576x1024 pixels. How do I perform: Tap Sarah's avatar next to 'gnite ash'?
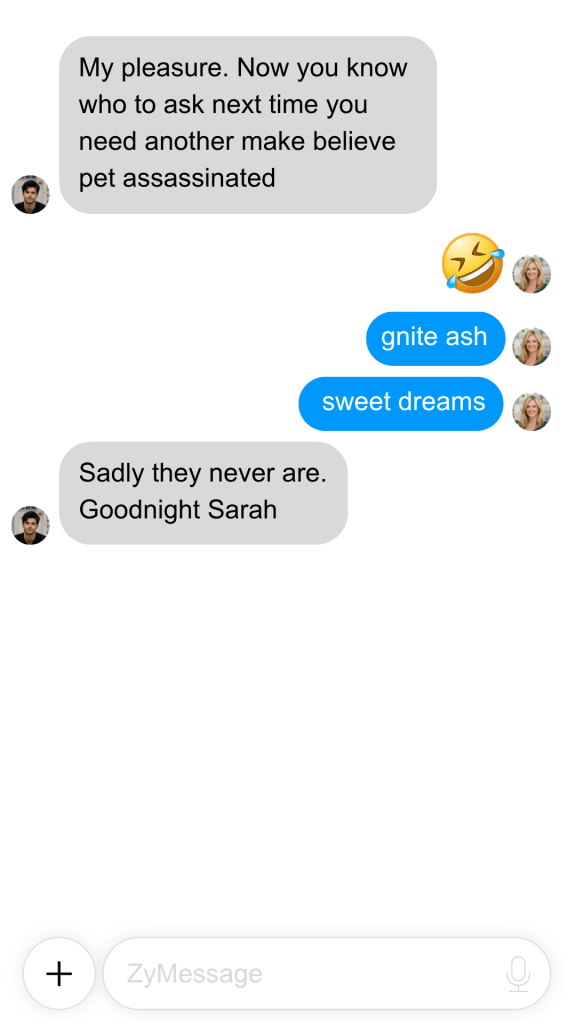tap(532, 347)
